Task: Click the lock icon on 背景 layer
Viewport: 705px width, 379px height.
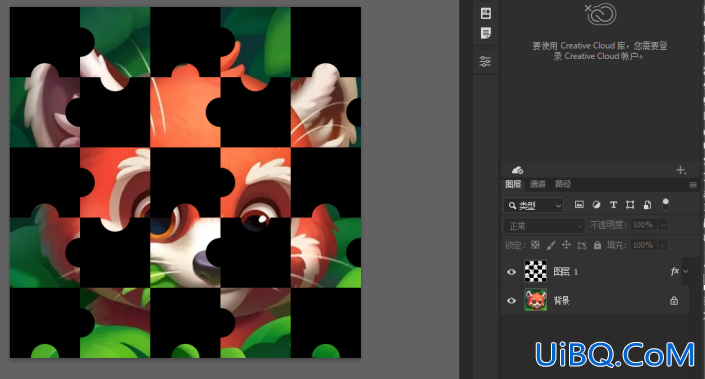Action: pyautogui.click(x=674, y=301)
